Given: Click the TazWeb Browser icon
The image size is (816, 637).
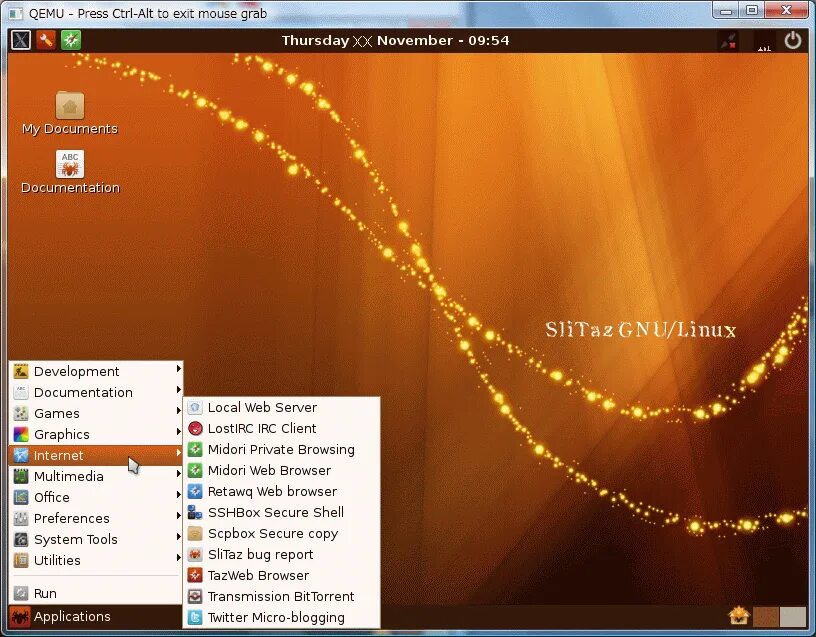Looking at the screenshot, I should [x=195, y=576].
